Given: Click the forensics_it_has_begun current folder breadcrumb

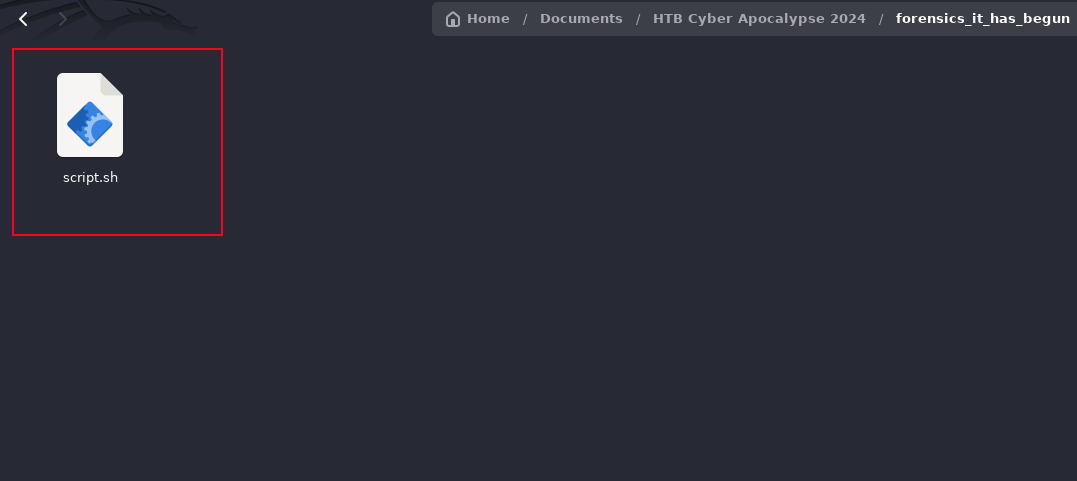Looking at the screenshot, I should coord(982,19).
